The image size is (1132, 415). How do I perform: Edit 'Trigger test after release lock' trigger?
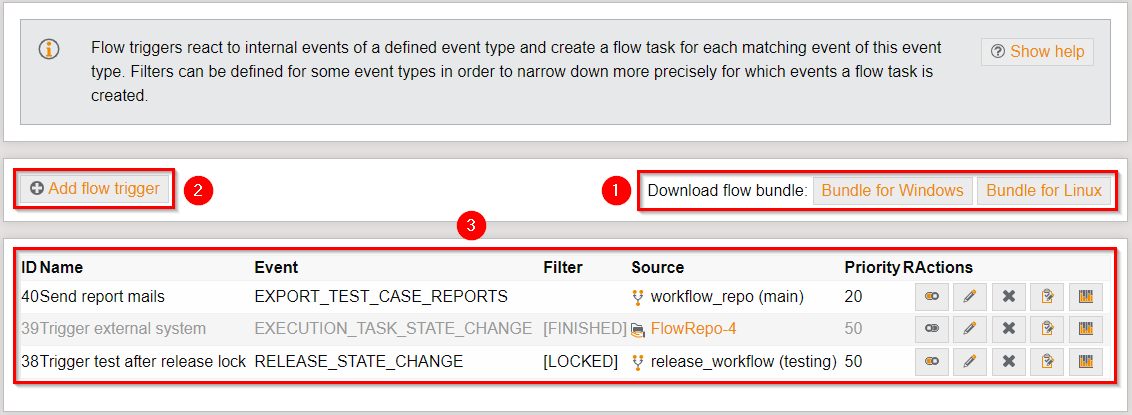point(969,361)
